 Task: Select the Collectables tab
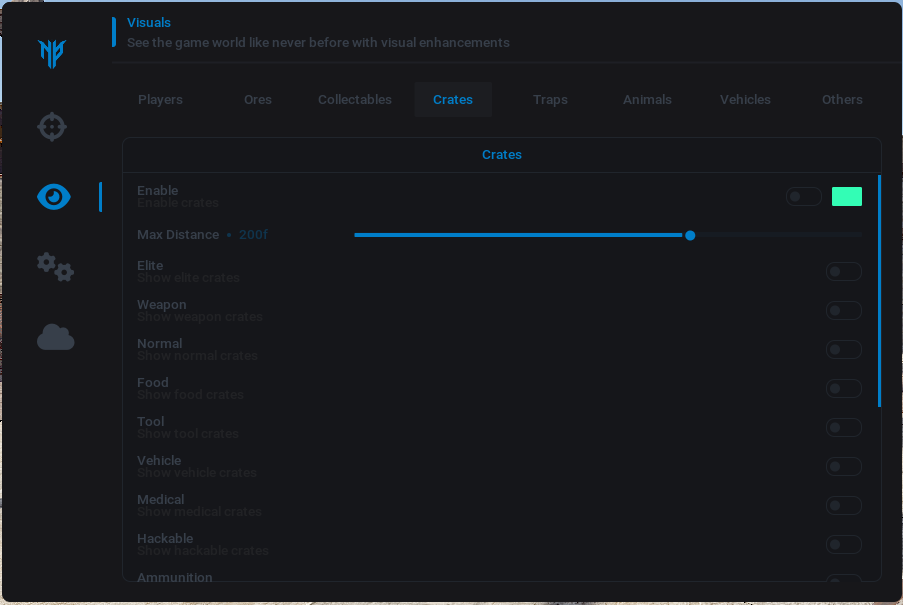click(x=354, y=100)
